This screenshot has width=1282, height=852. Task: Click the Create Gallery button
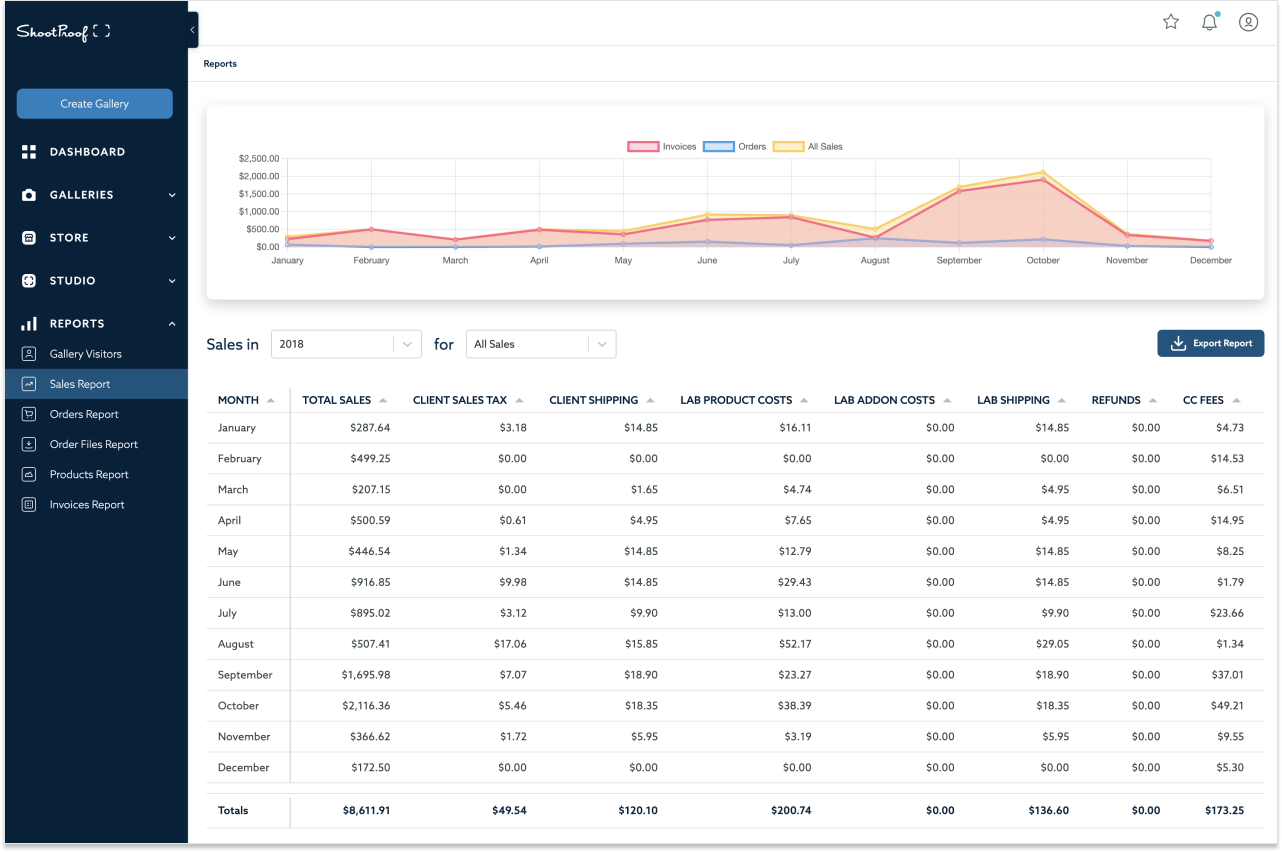click(x=94, y=104)
